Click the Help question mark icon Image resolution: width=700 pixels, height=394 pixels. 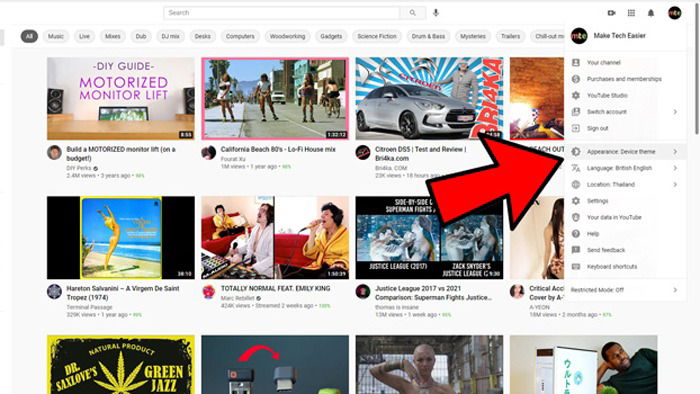click(576, 234)
